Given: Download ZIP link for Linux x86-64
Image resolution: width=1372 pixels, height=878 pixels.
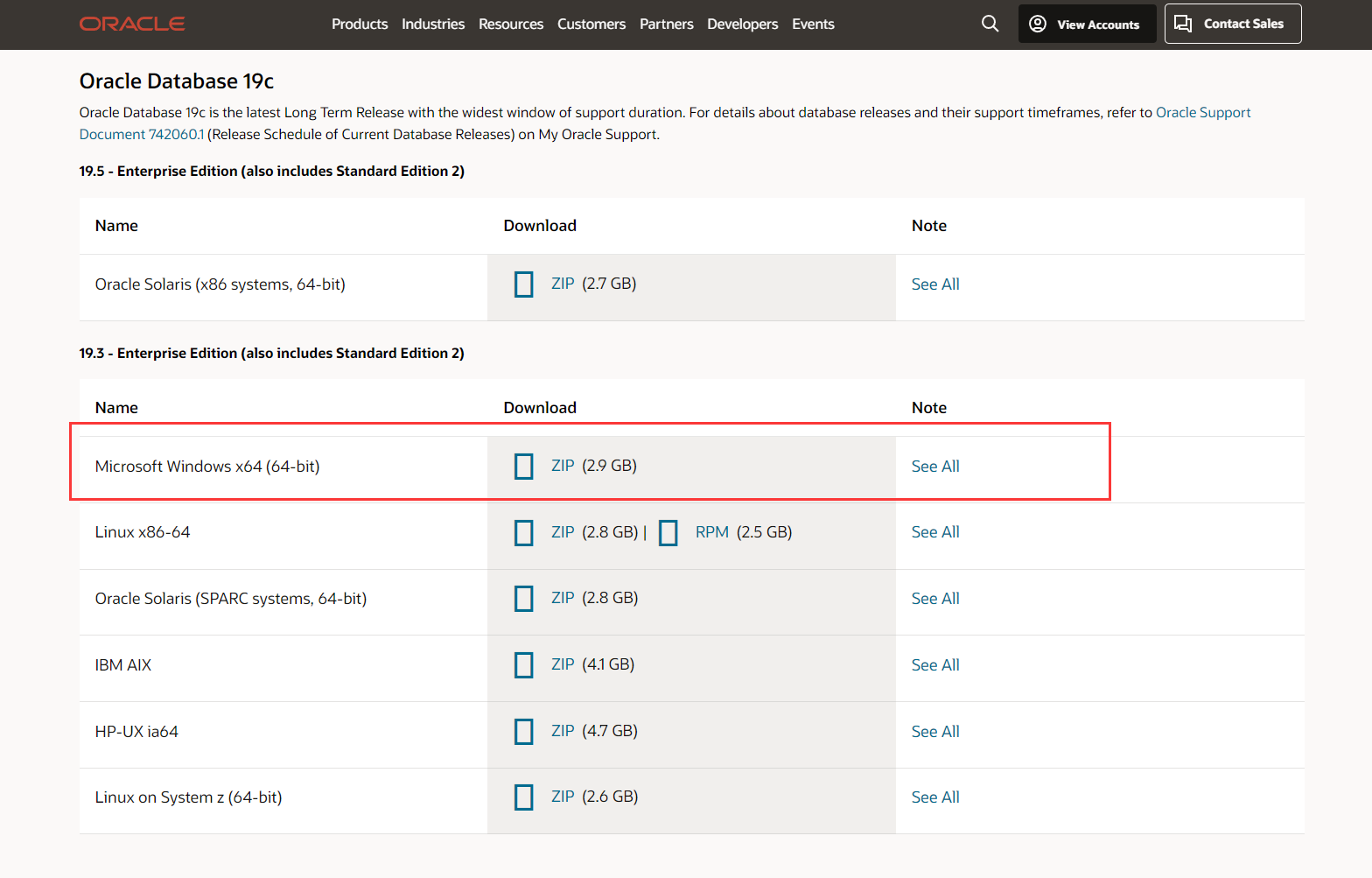Looking at the screenshot, I should [563, 532].
